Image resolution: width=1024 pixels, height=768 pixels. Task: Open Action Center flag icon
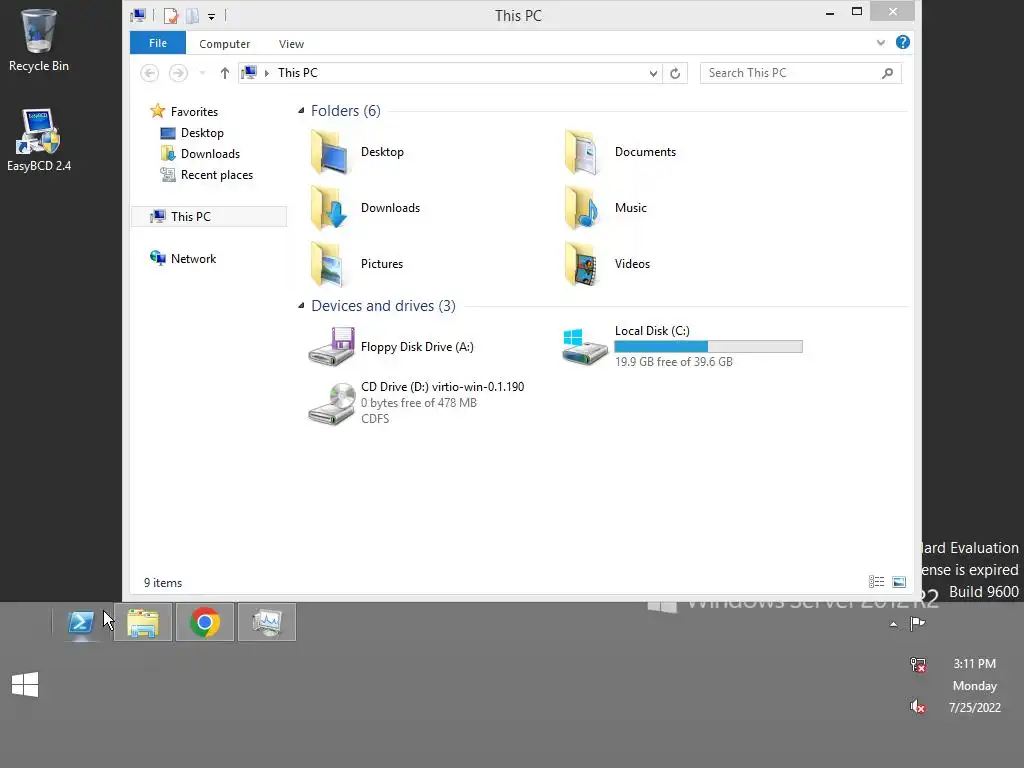[x=918, y=624]
